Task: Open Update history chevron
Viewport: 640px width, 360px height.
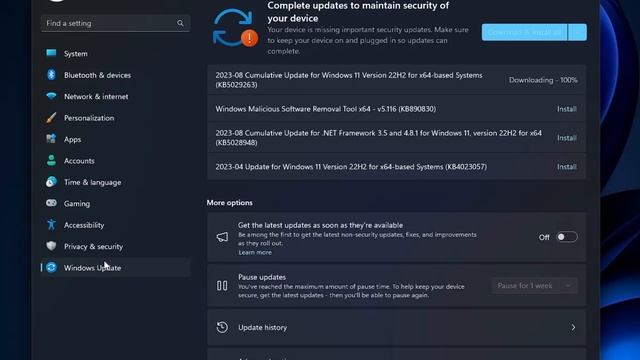Action: [x=573, y=327]
